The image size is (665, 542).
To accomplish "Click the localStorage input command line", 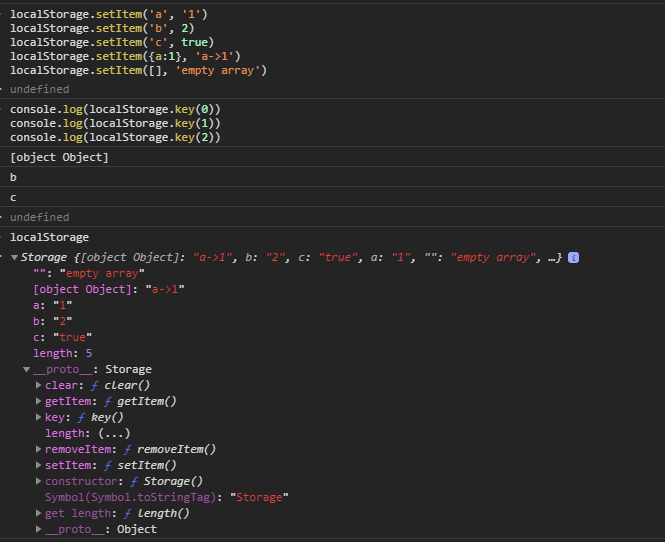I will coord(50,237).
